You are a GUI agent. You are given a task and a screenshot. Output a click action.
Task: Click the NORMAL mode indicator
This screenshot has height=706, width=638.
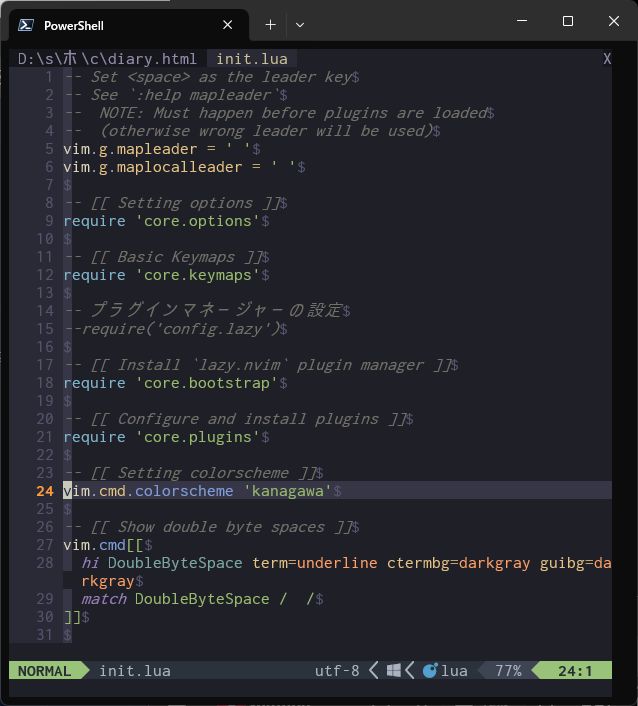[x=44, y=671]
